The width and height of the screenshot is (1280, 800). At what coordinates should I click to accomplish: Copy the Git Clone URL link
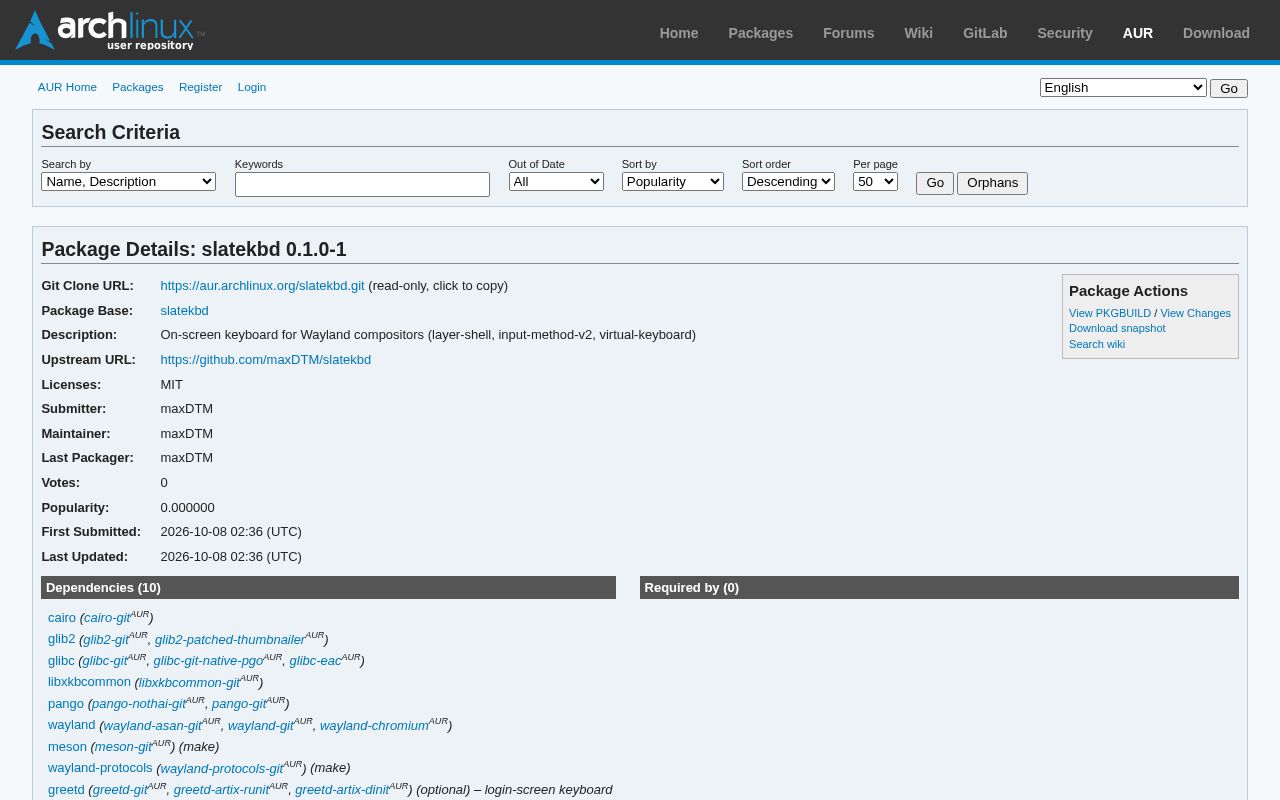click(x=262, y=286)
